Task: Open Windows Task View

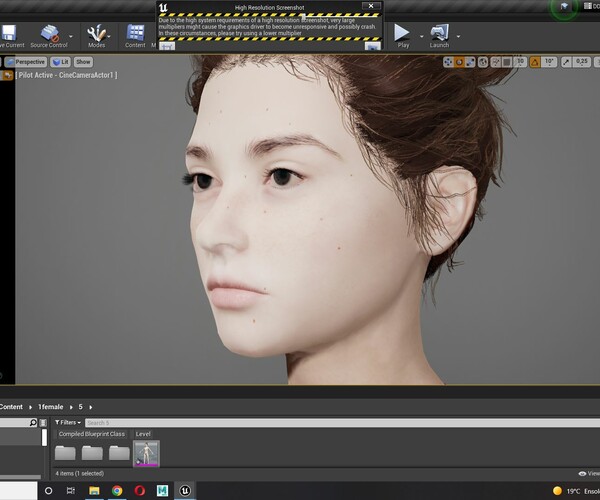Action: point(71,491)
